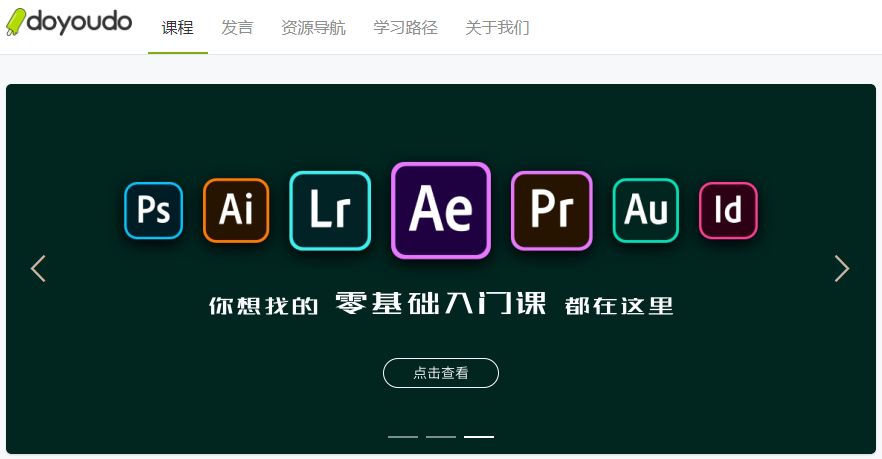
Task: Open the 发言 tab
Action: pyautogui.click(x=237, y=27)
